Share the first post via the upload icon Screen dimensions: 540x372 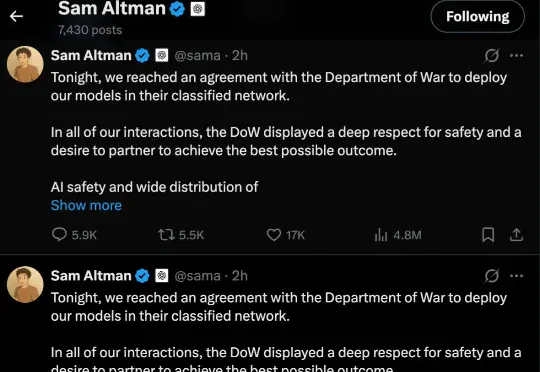[x=516, y=235]
